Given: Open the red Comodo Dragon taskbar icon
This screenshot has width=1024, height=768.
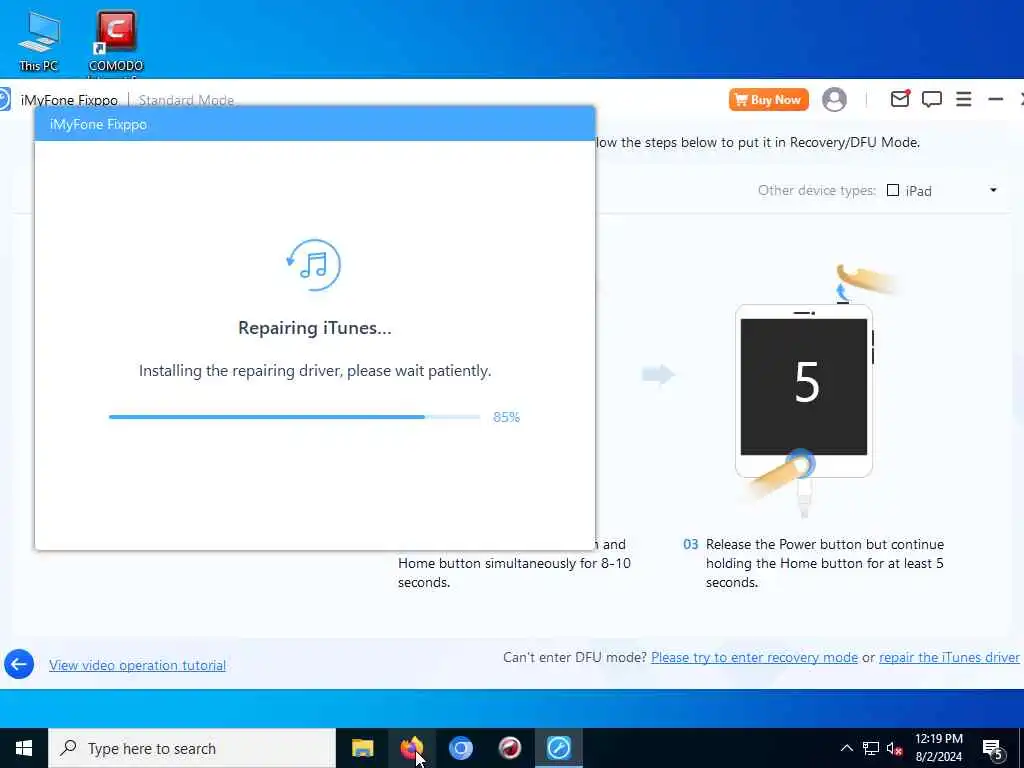Looking at the screenshot, I should [509, 748].
